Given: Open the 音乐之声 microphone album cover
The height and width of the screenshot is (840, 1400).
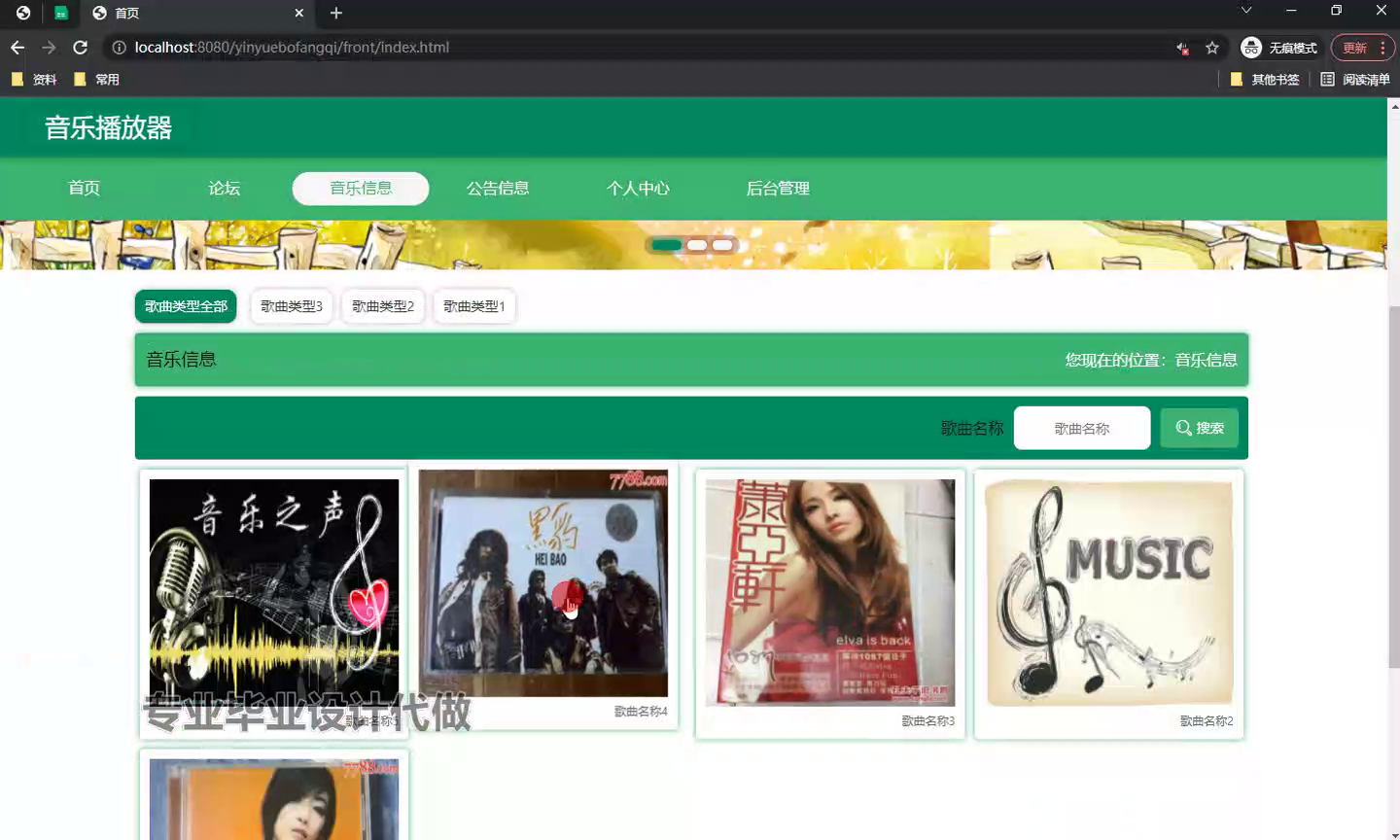Looking at the screenshot, I should [x=274, y=592].
